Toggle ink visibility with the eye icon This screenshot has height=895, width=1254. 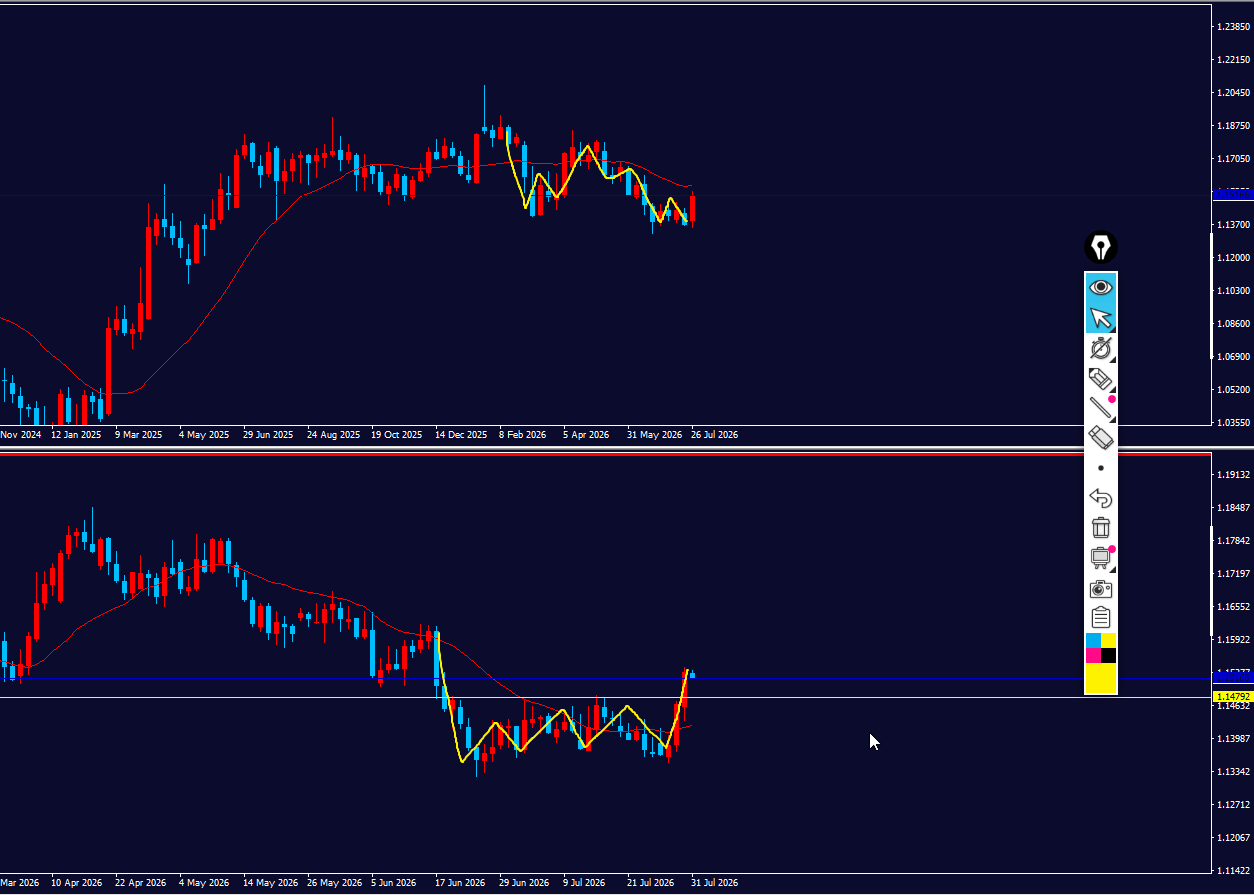click(x=1101, y=287)
